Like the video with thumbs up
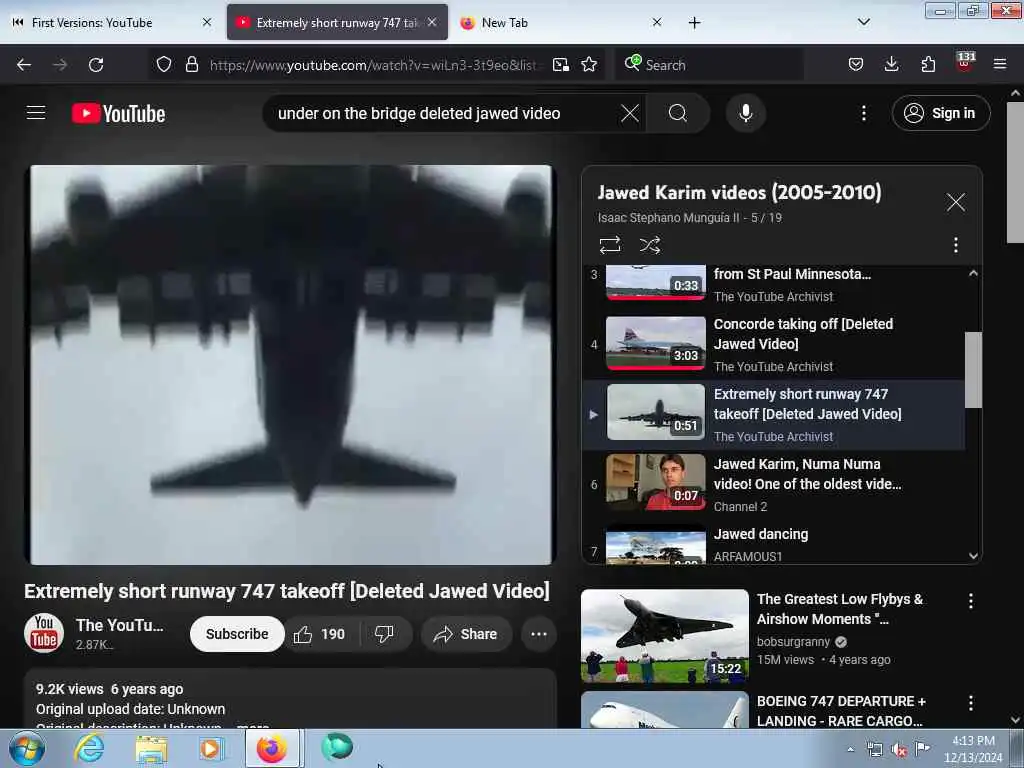The image size is (1024, 768). pos(319,634)
